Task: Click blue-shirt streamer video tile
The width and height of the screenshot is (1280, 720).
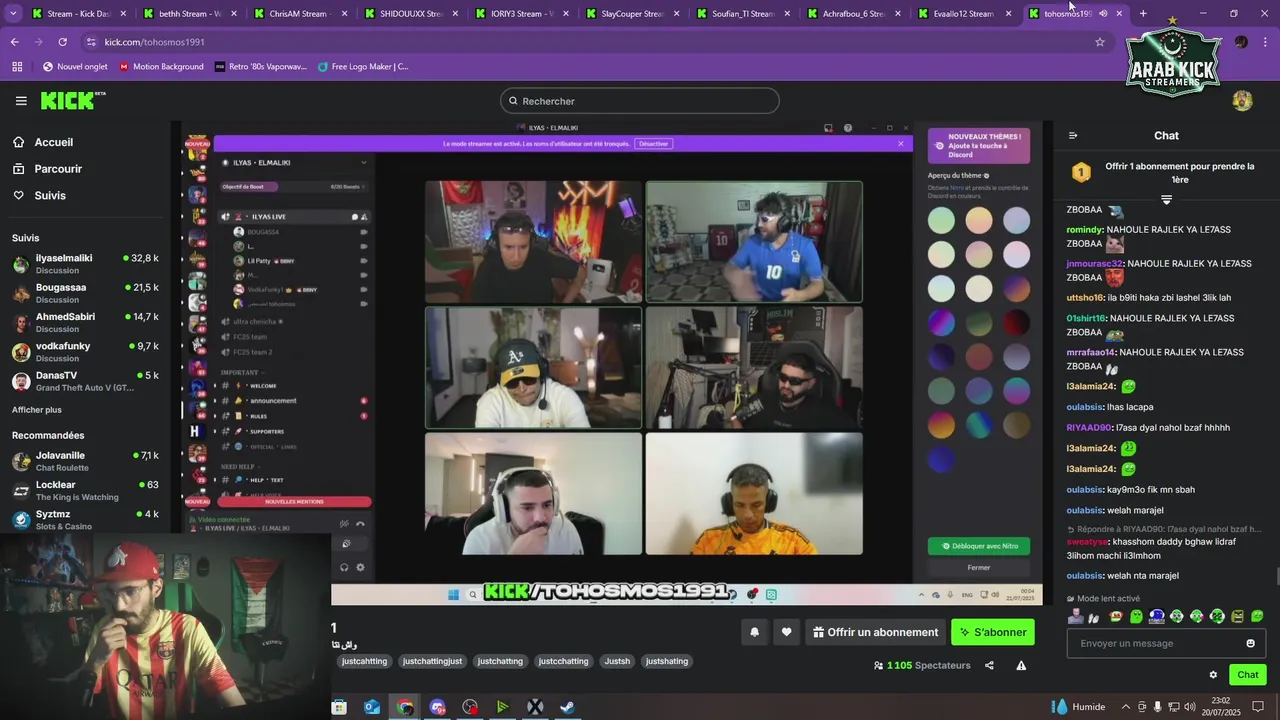Action: click(754, 241)
